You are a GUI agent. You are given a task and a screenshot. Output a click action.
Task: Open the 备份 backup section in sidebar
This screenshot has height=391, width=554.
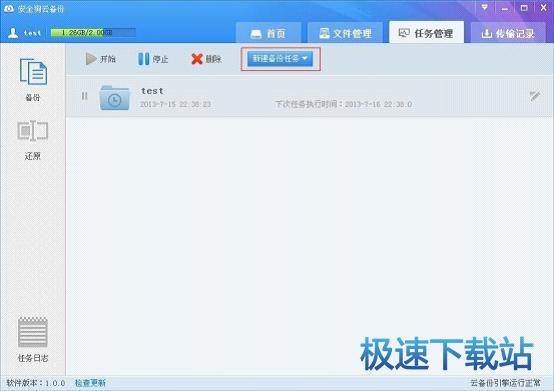pyautogui.click(x=33, y=79)
